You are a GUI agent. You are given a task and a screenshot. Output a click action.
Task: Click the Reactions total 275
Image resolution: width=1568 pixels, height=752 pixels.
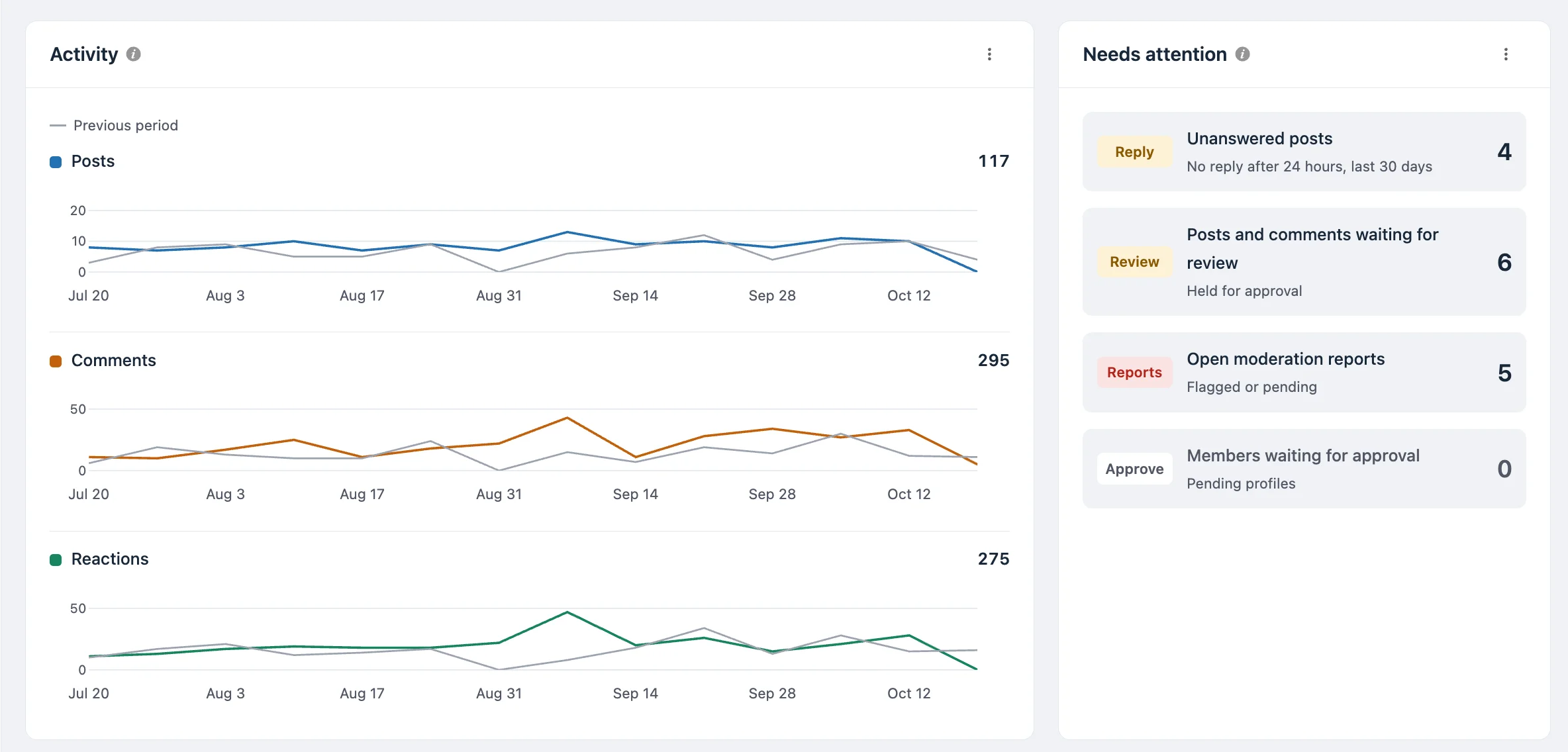993,559
